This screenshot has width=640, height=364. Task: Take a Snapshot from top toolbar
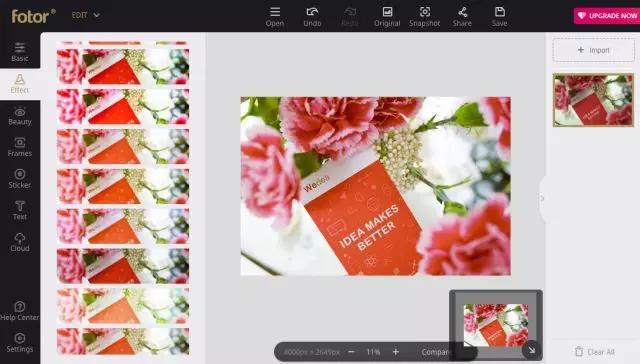point(424,16)
